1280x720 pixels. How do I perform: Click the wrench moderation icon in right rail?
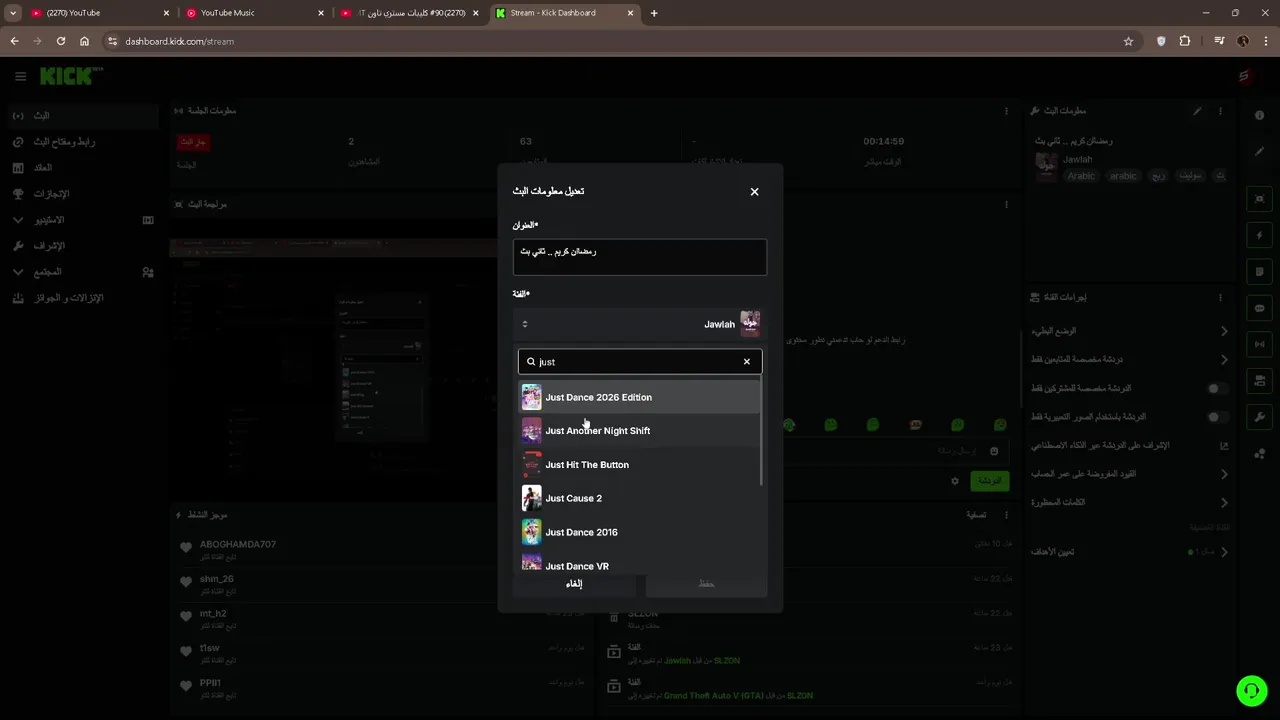click(x=1259, y=417)
